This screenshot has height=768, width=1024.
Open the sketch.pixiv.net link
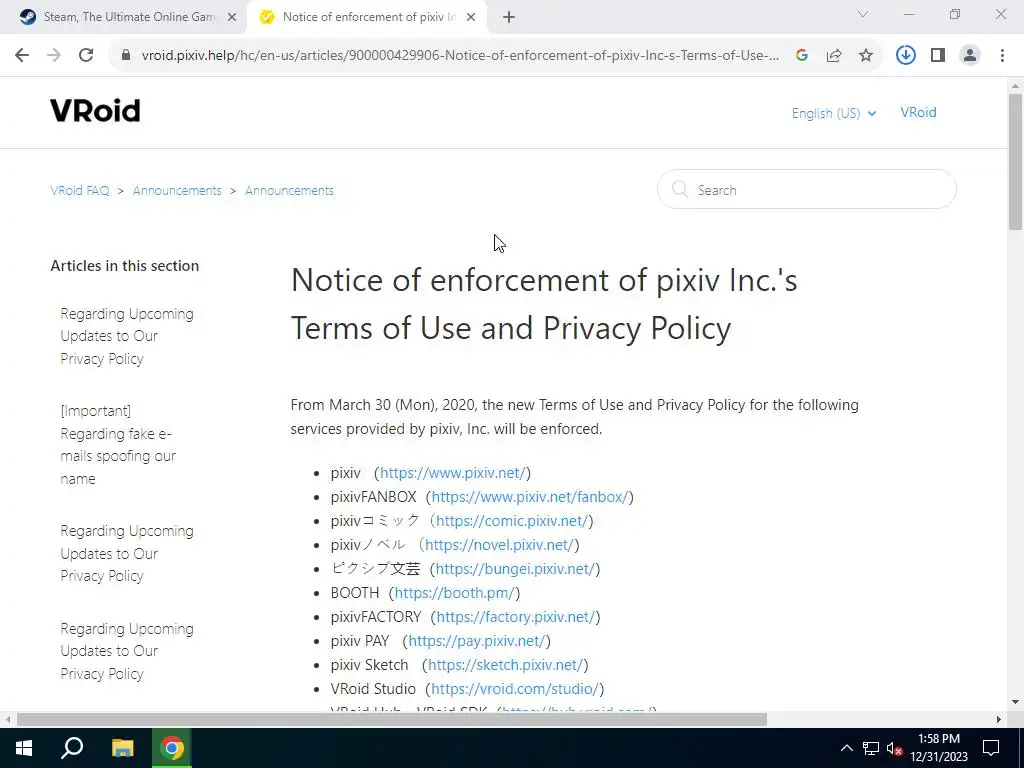tap(505, 665)
